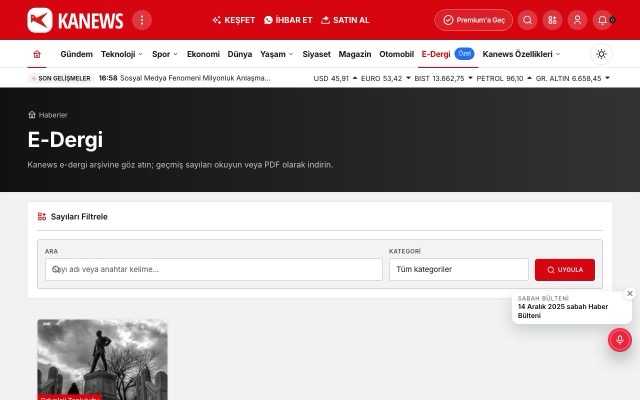640x400 pixels.
Task: Click the Premium'a Geç button
Action: [473, 20]
